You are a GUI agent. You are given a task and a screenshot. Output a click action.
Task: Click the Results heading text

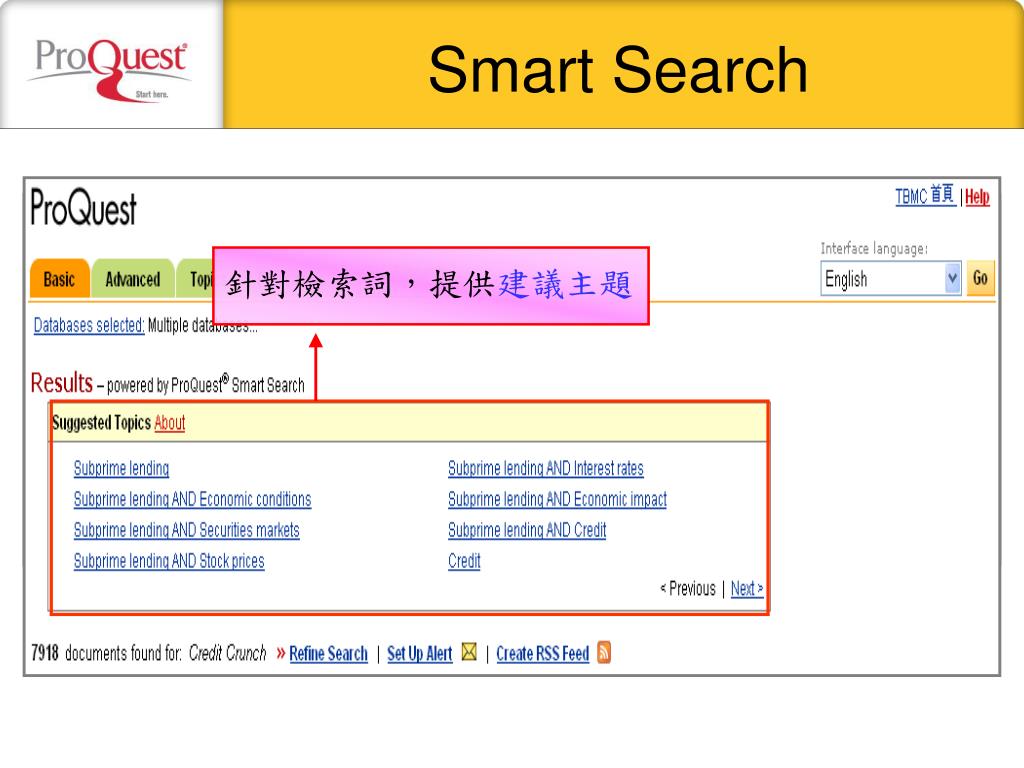tap(62, 383)
